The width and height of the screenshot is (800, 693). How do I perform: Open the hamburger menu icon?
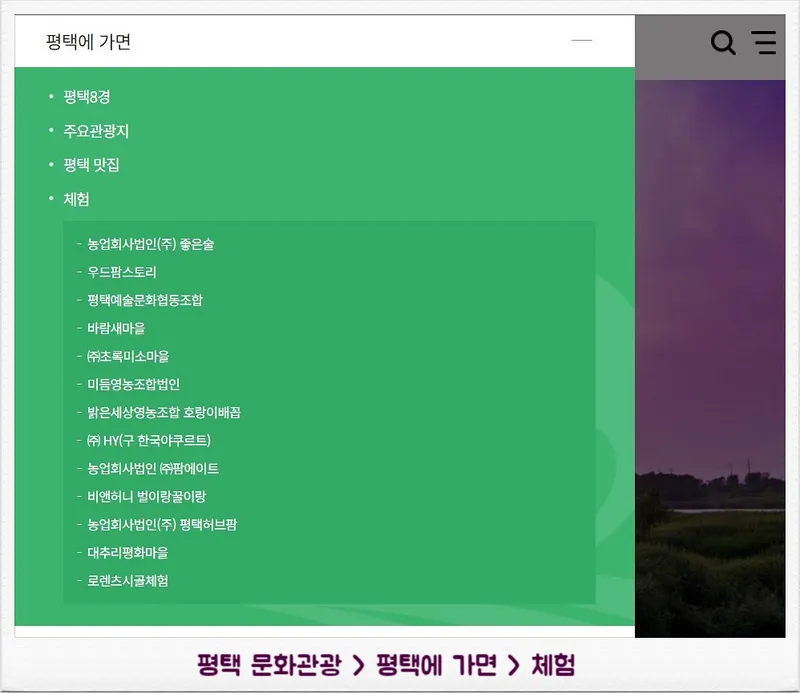pyautogui.click(x=764, y=42)
